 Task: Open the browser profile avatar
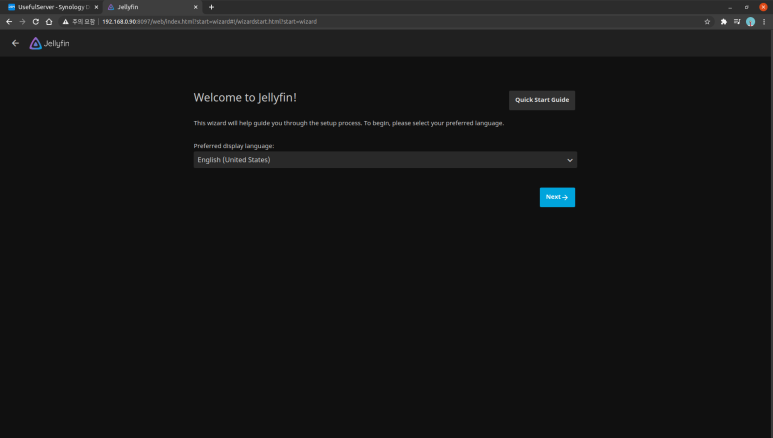[750, 22]
